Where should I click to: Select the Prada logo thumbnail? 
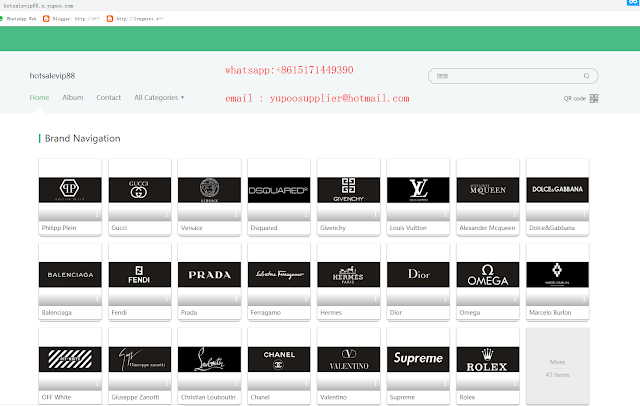(209, 275)
